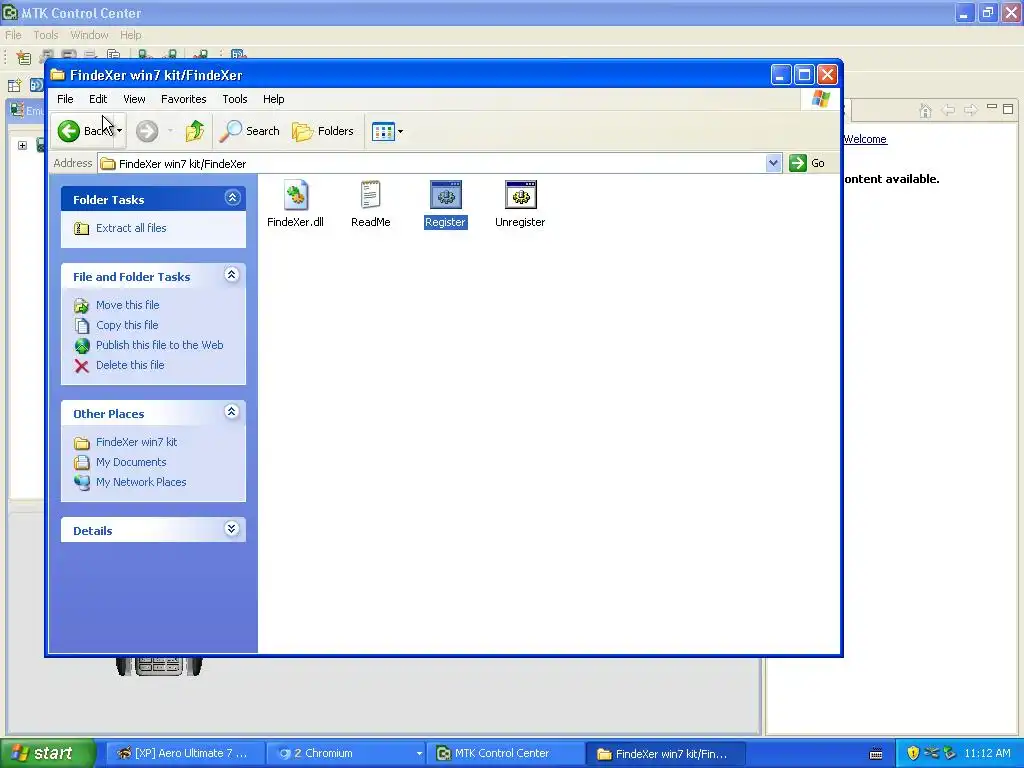Open the Views dropdown arrow
The width and height of the screenshot is (1024, 768).
400,131
